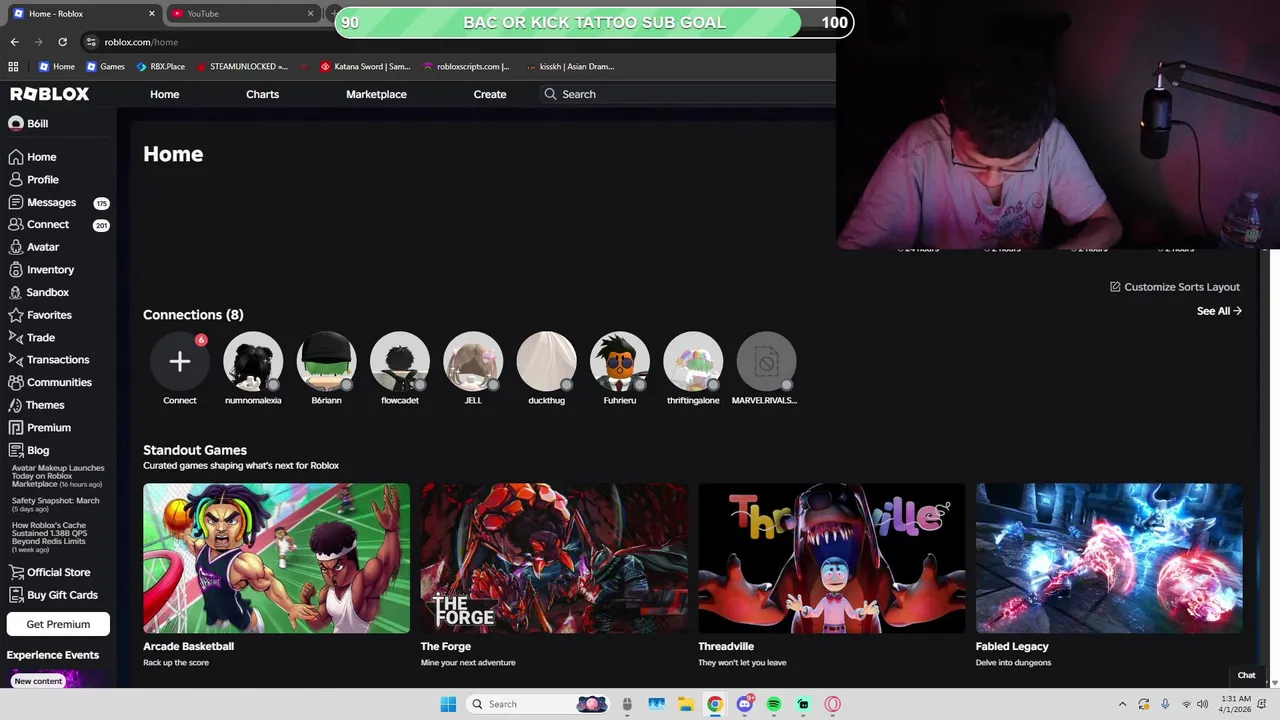Open Marketplace in the top navigation
This screenshot has height=720, width=1280.
click(x=376, y=94)
